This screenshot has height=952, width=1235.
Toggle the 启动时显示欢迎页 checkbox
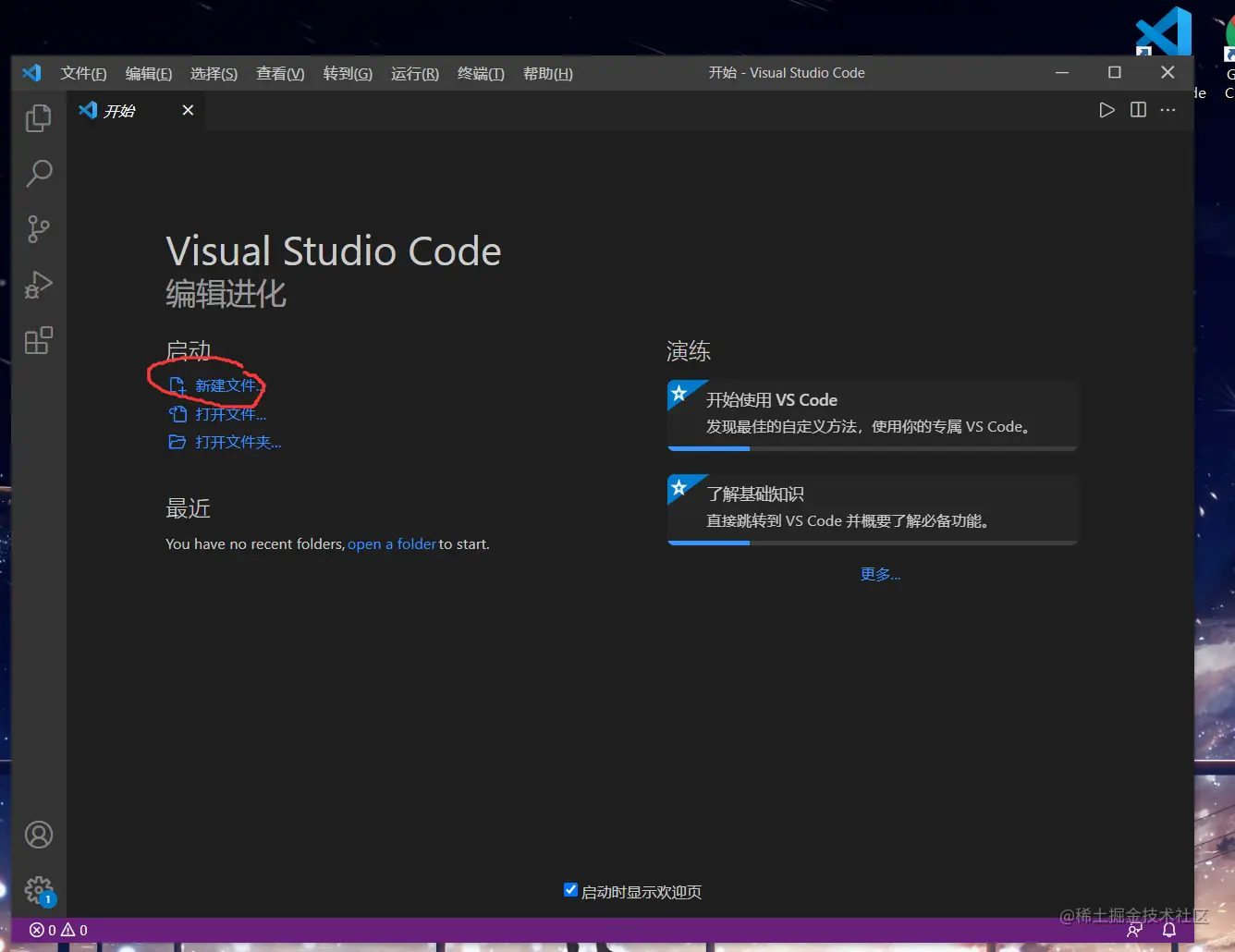tap(570, 890)
